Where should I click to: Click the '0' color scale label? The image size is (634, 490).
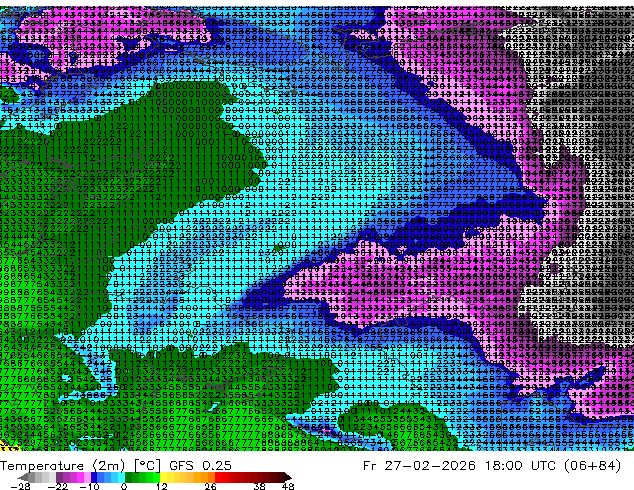[124, 486]
